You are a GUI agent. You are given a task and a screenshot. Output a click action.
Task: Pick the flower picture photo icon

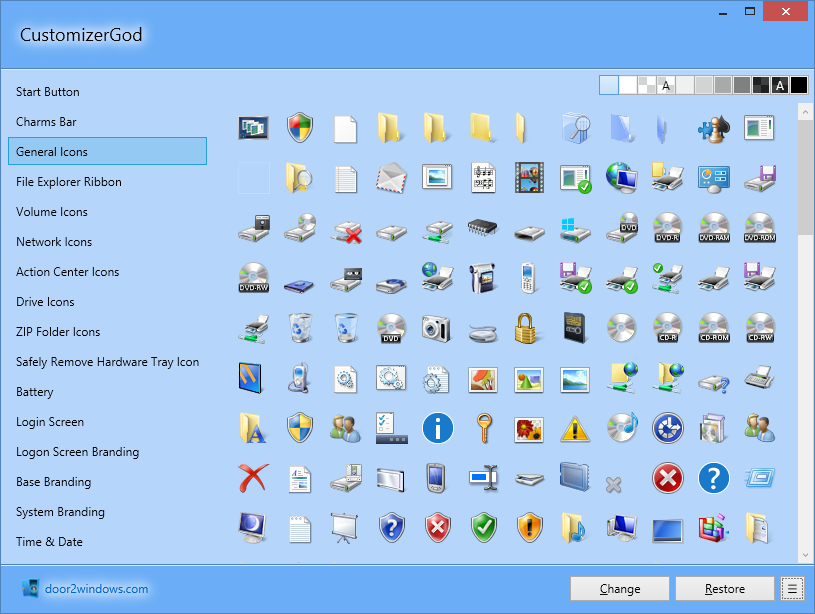[529, 430]
